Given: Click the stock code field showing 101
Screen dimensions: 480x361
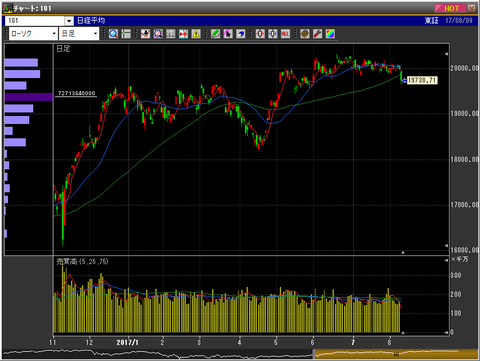Looking at the screenshot, I should tap(35, 21).
